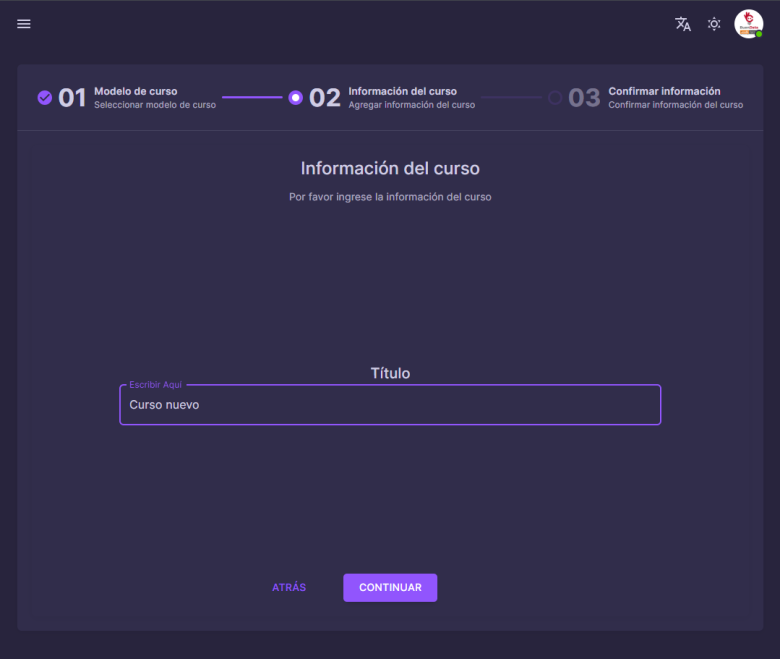Click the 'Escribir Aquí' floating field label
780x659 pixels.
156,384
